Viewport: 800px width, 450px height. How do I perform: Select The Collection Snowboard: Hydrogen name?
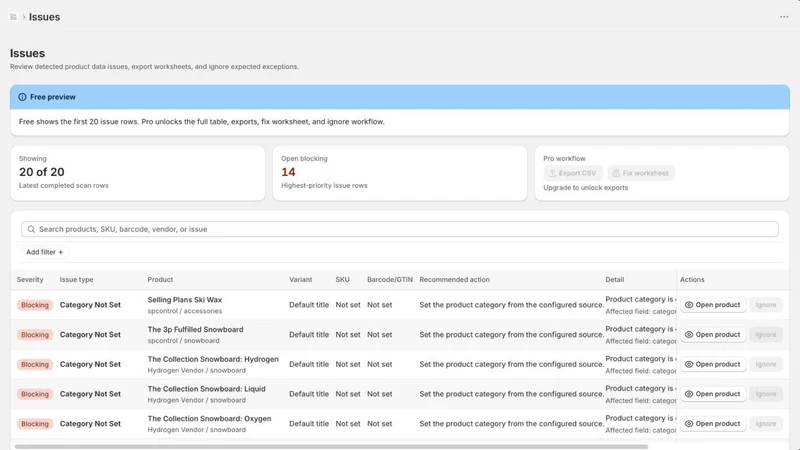[213, 359]
